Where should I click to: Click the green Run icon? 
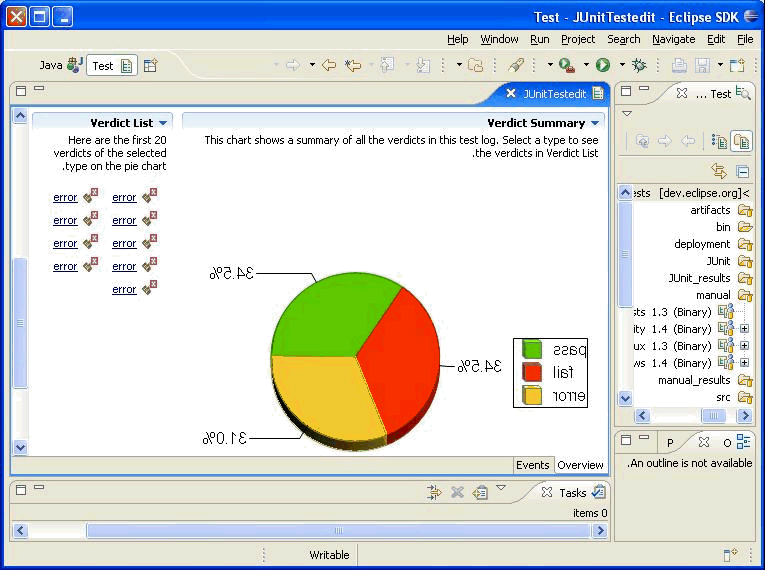(603, 65)
